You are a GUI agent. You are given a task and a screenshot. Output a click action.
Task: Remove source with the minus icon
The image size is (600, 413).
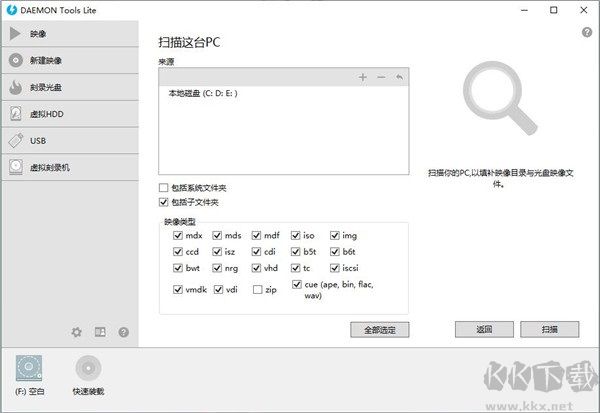381,77
